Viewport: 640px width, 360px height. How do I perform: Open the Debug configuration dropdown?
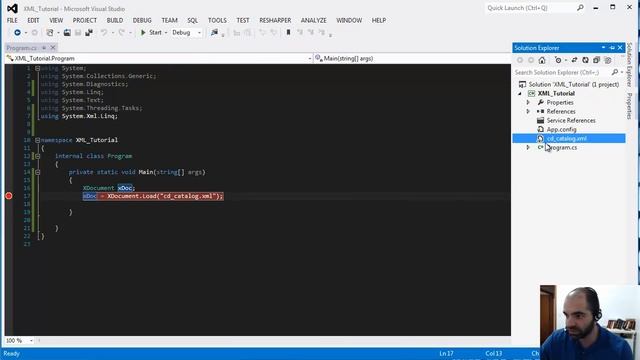pyautogui.click(x=187, y=33)
